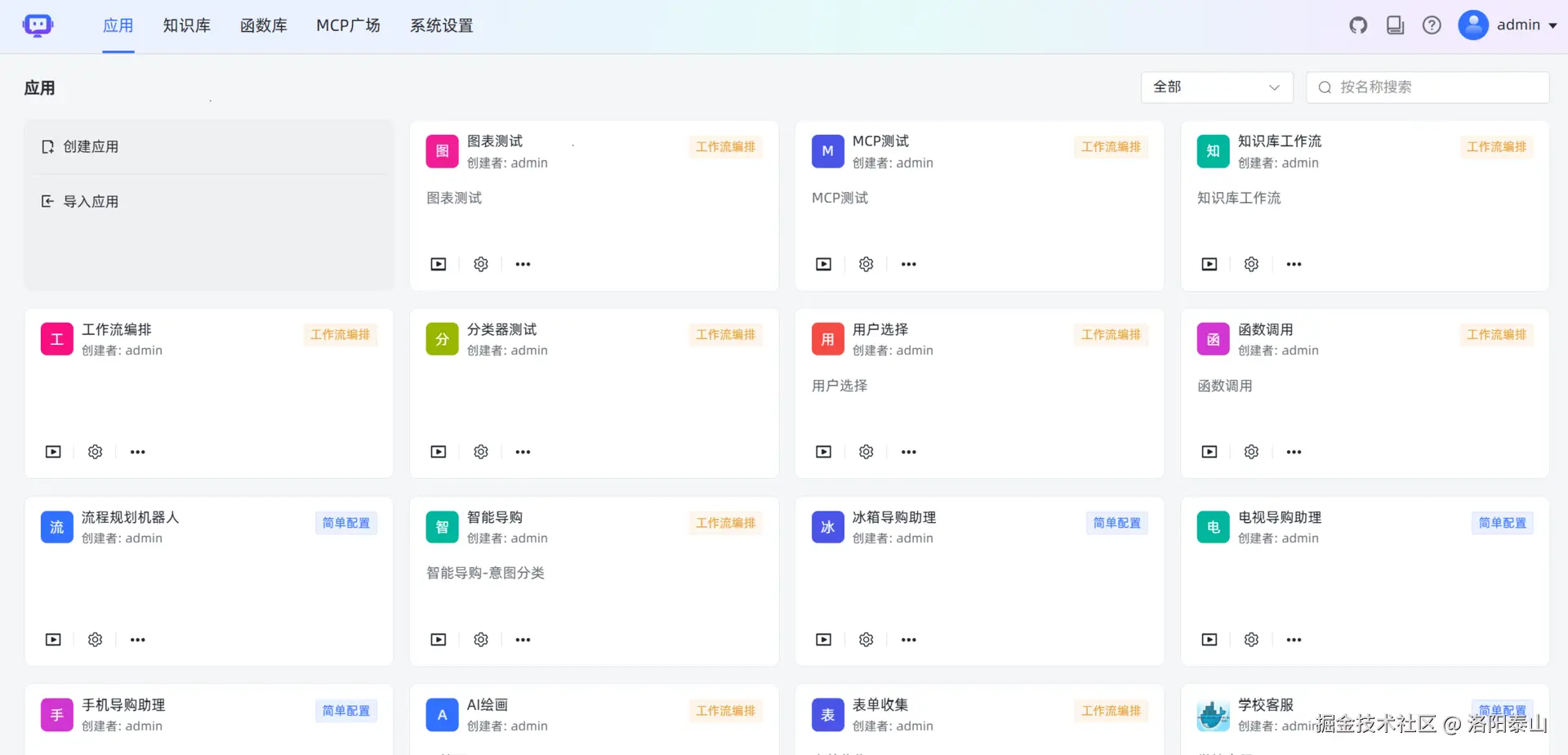Open the documentation icon in top bar
Viewport: 1568px width, 755px height.
[x=1395, y=25]
